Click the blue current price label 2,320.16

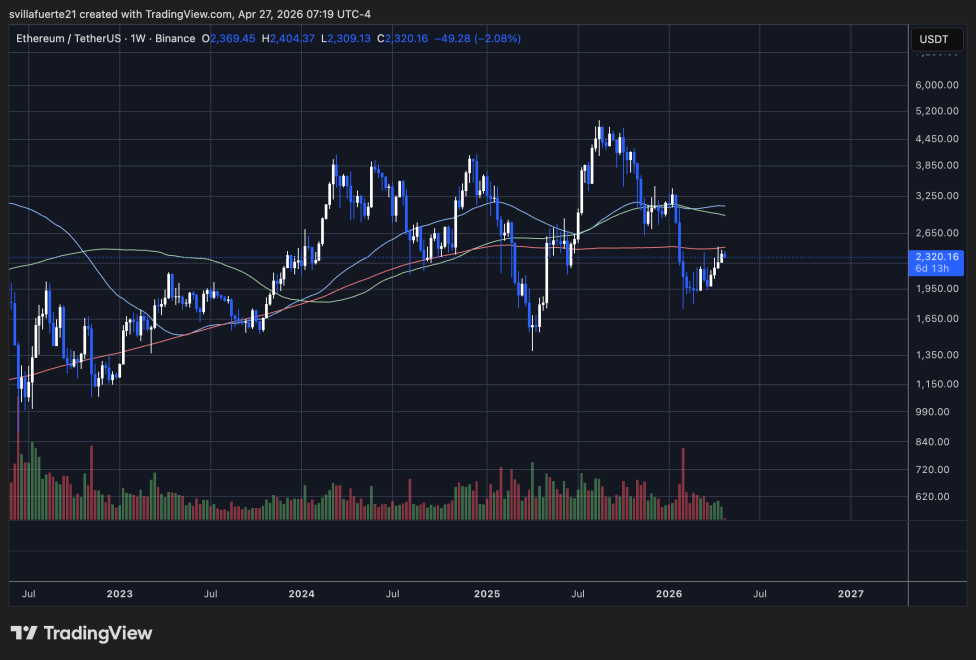[x=936, y=256]
